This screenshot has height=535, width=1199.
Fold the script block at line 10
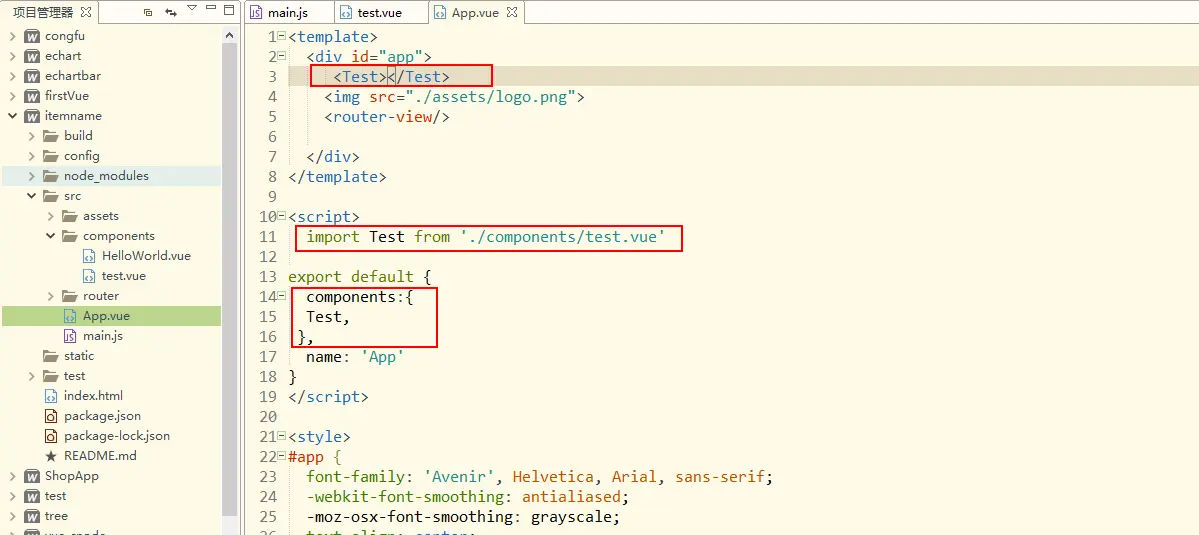281,216
